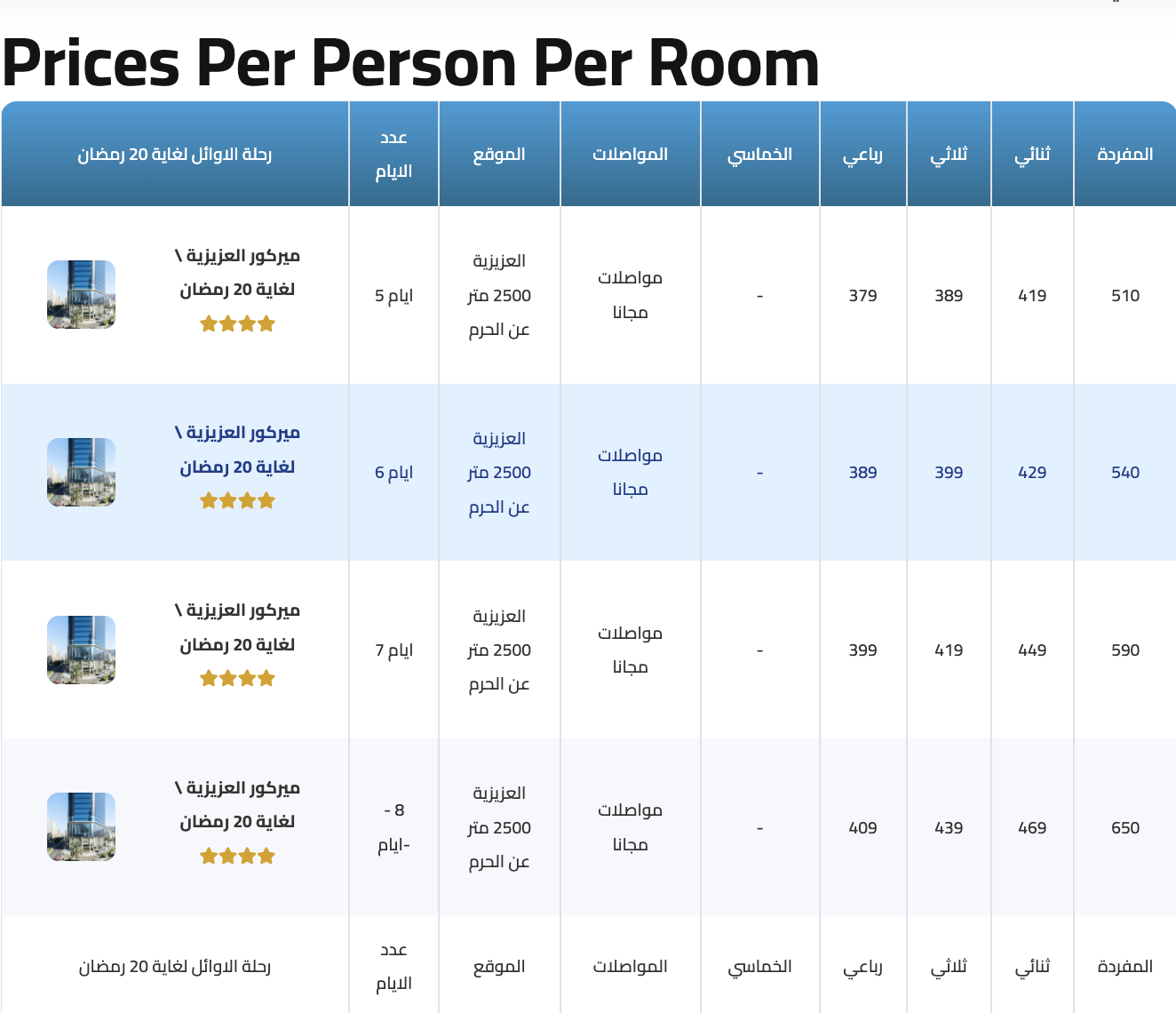Select the 650 price cell
Image resolution: width=1176 pixels, height=1013 pixels.
(x=1124, y=828)
